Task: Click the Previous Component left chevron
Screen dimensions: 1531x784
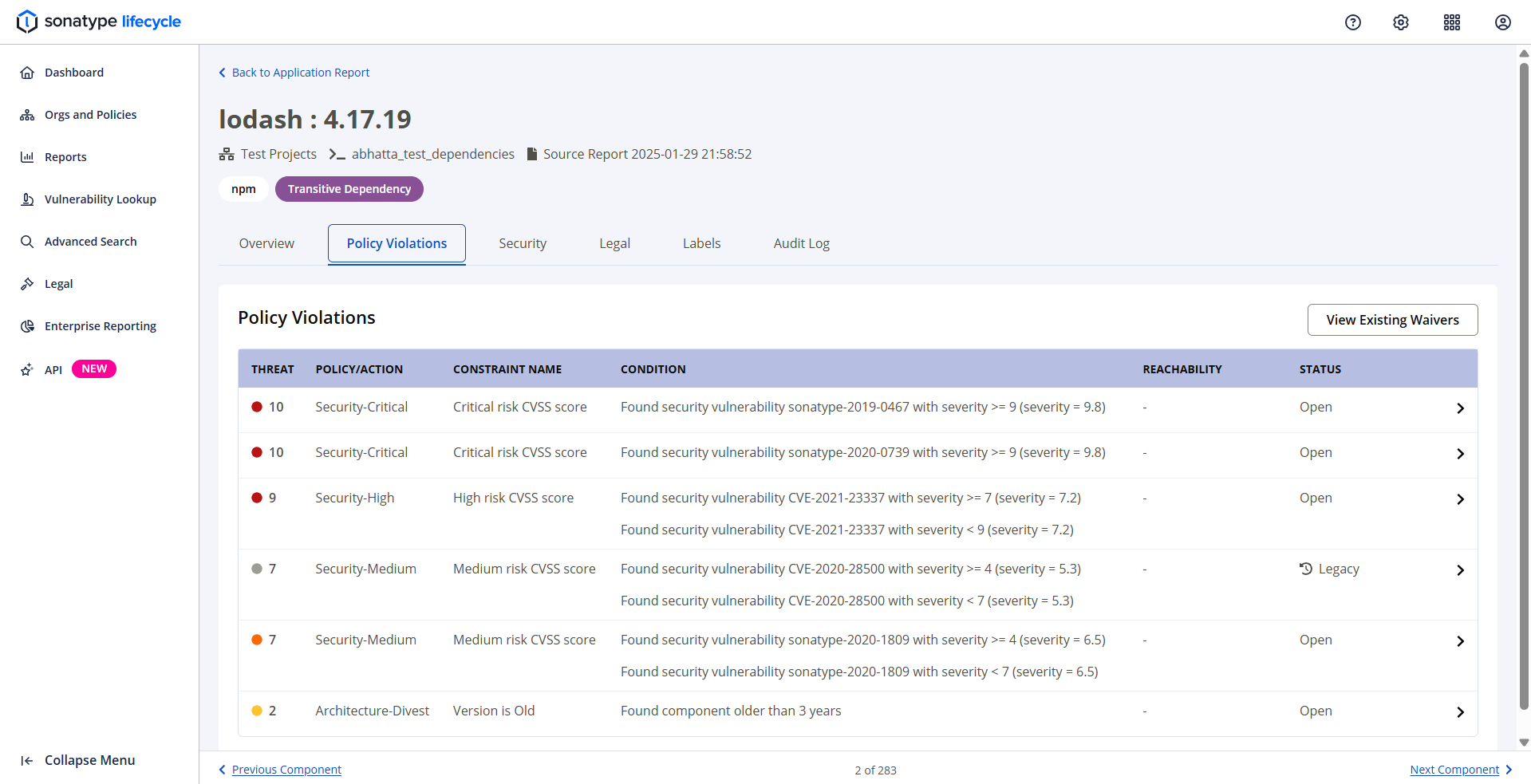Action: coord(223,770)
